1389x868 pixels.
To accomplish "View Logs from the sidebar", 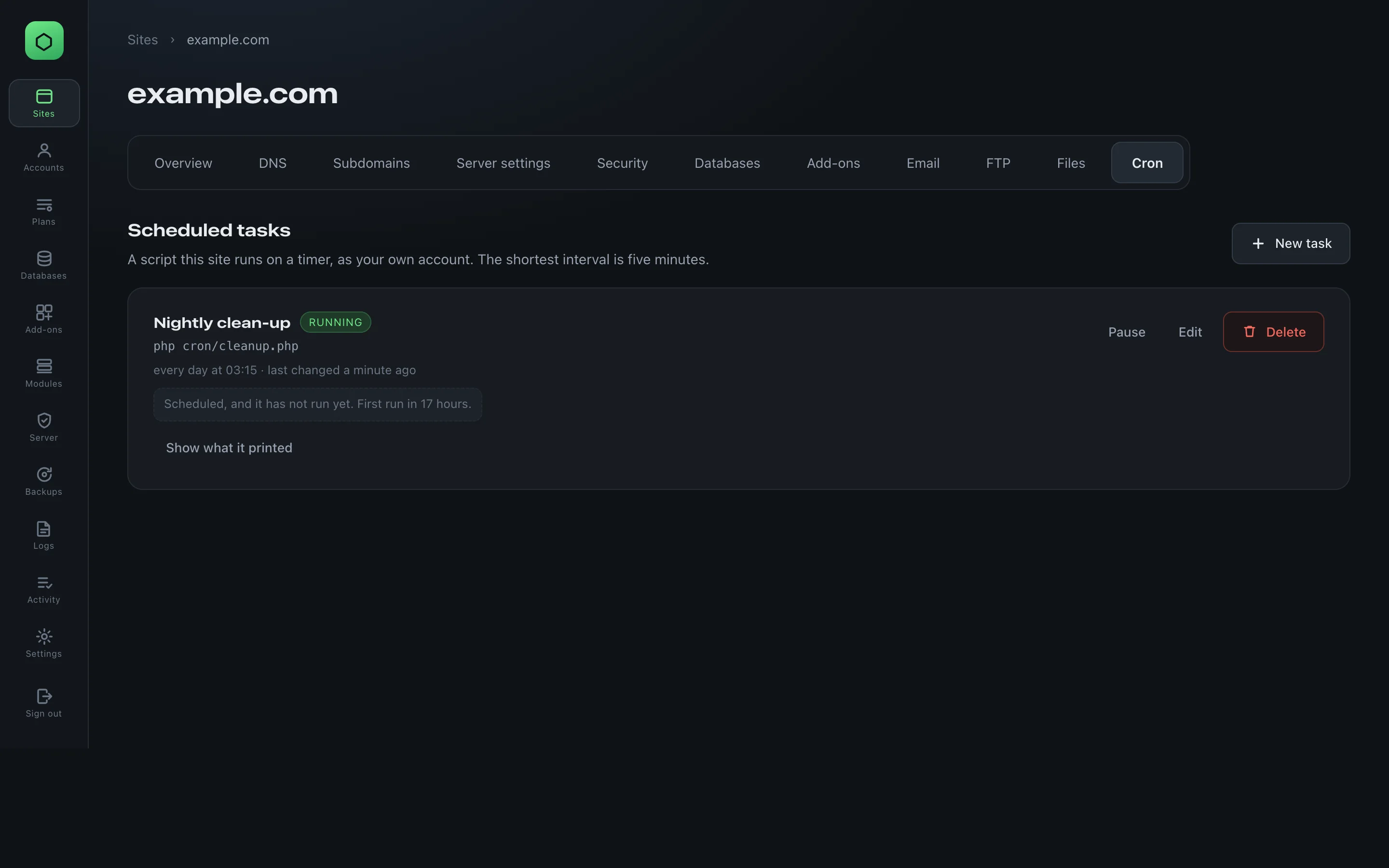I will coord(44,535).
